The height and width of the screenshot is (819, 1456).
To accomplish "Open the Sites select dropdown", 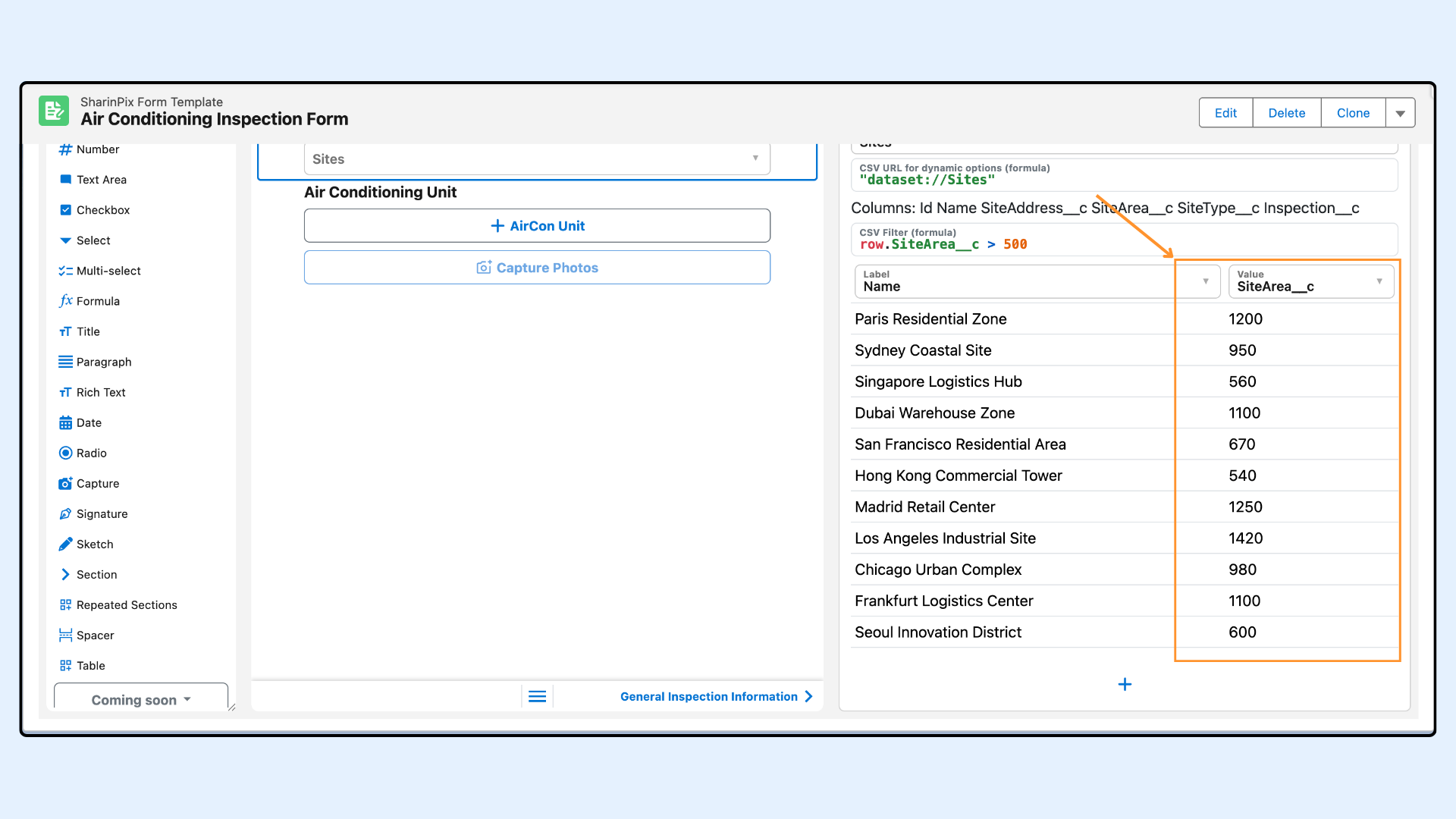I will pyautogui.click(x=536, y=159).
